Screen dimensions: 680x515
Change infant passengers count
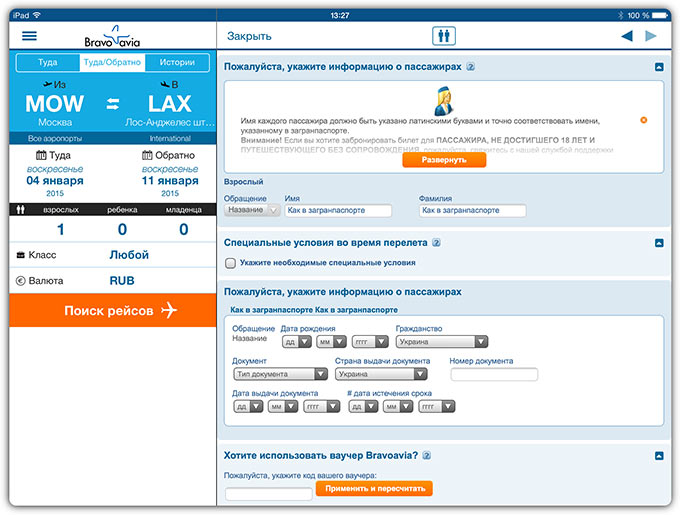184,229
